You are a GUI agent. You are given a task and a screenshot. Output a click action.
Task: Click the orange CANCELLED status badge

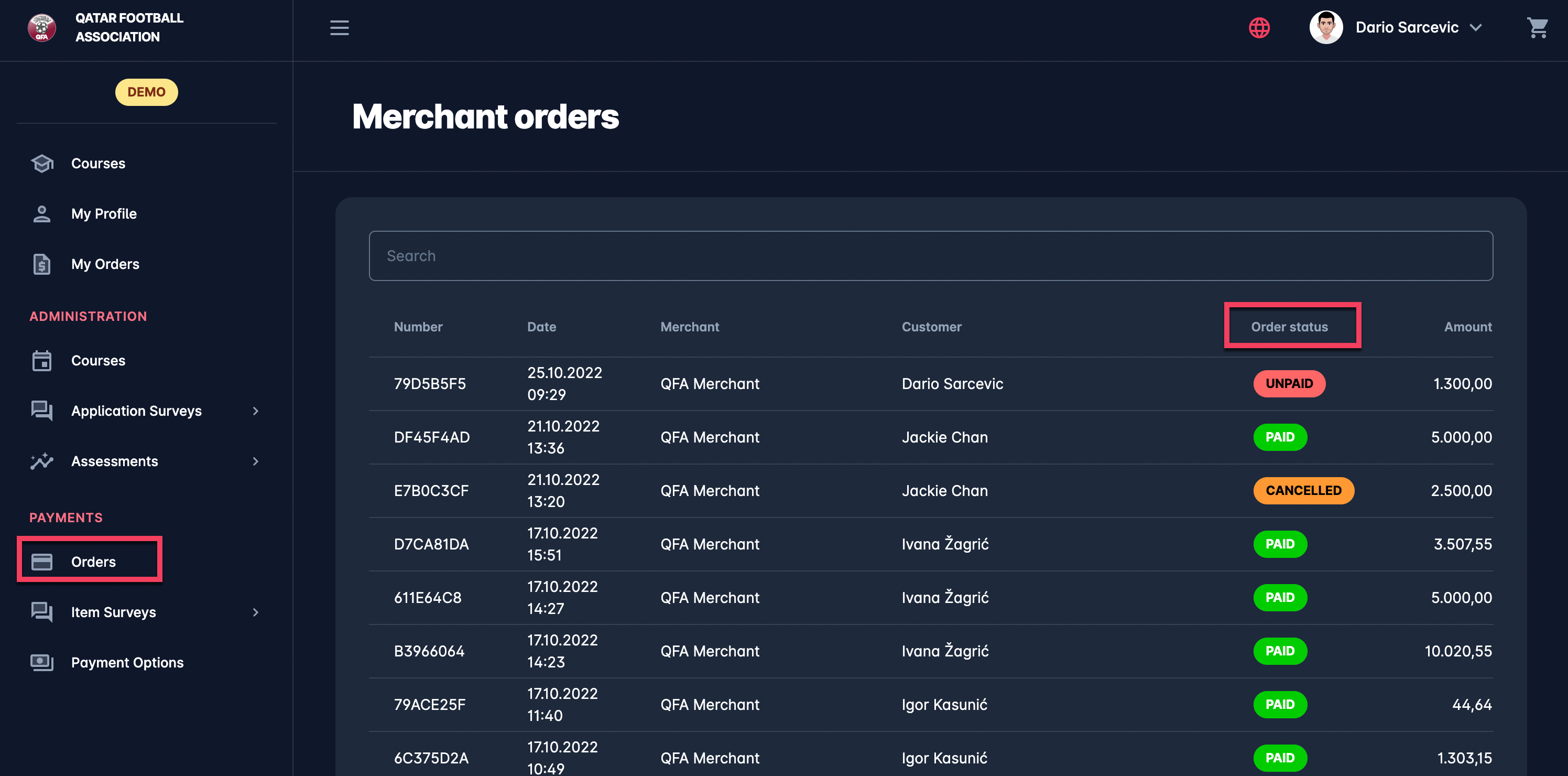[1303, 490]
